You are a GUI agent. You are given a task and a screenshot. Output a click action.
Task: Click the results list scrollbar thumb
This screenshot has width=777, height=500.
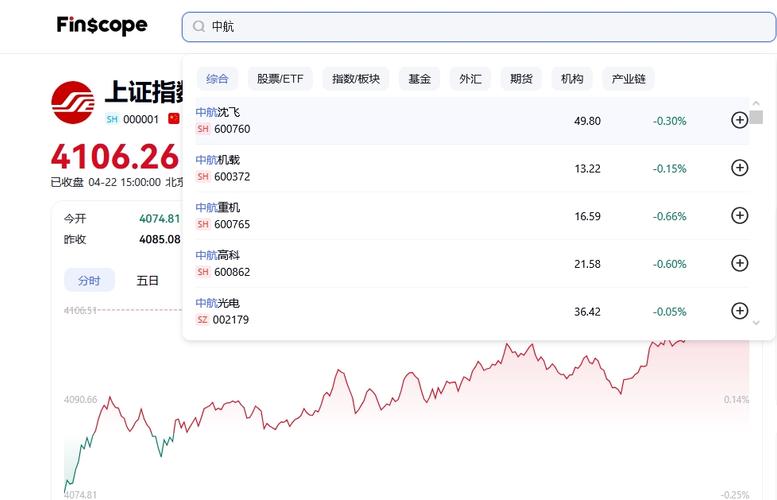(x=756, y=117)
